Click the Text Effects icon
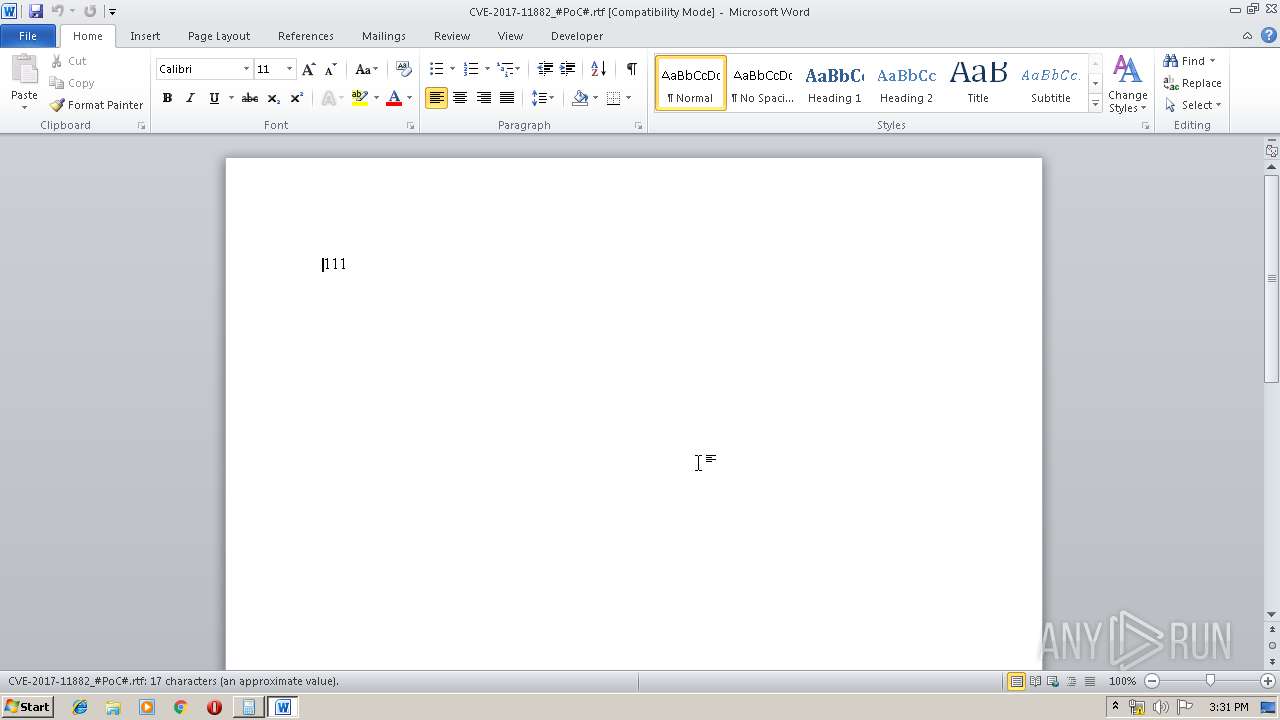The height and width of the screenshot is (720, 1280). (327, 98)
